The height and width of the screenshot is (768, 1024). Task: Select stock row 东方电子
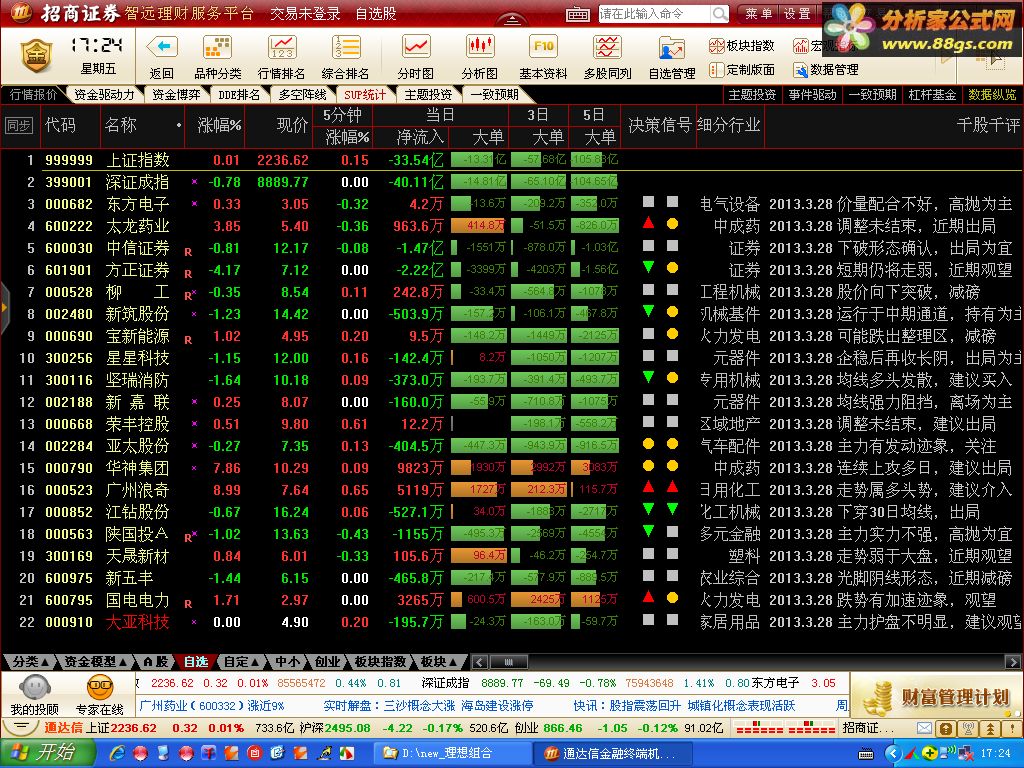[512, 204]
